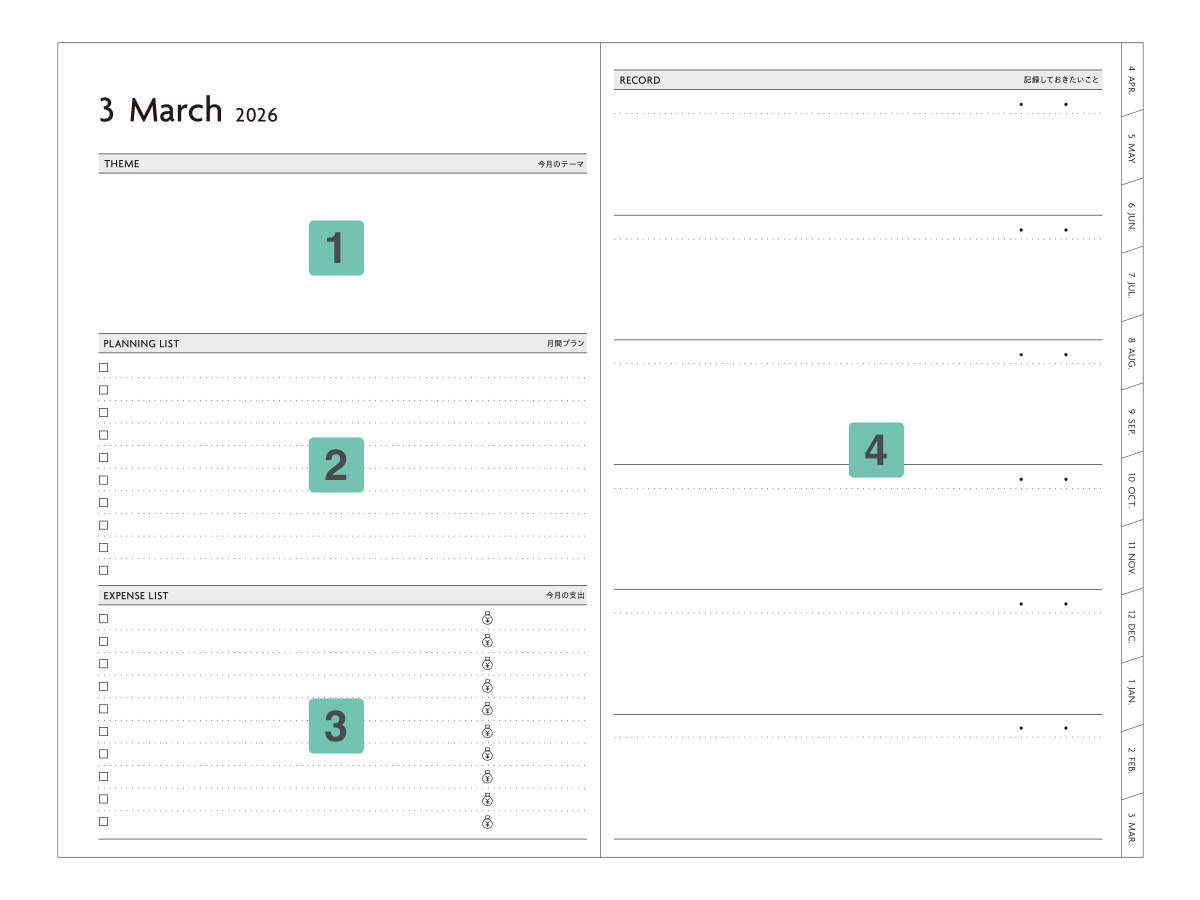
Task: Jump to the 4 APR. side tab
Action: [x=1131, y=78]
